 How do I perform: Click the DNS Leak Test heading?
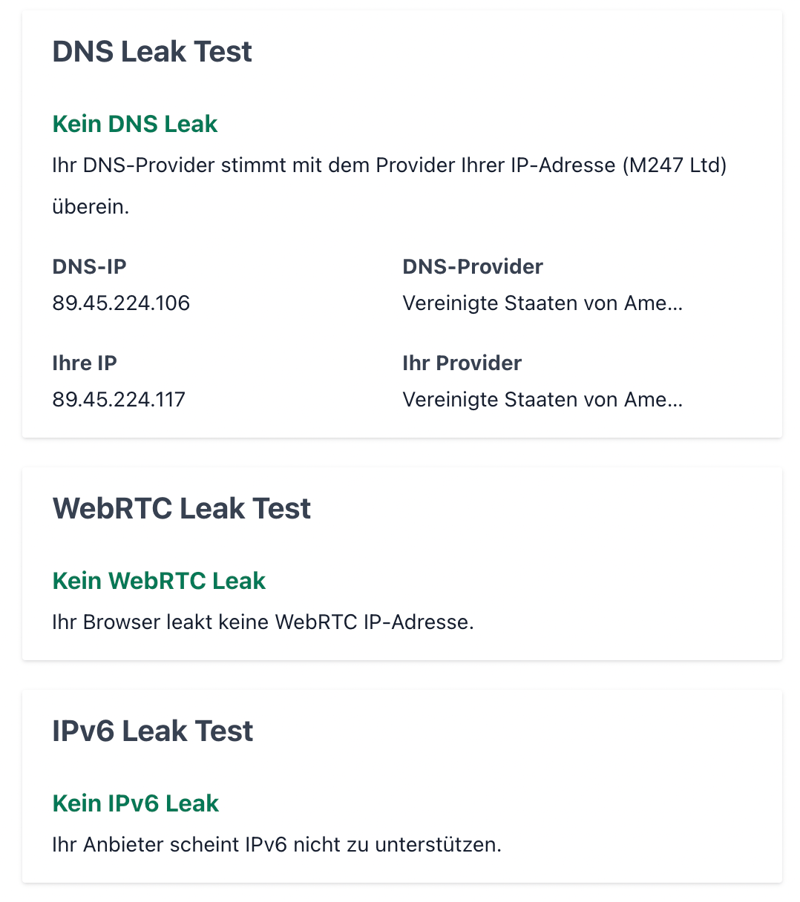(152, 52)
